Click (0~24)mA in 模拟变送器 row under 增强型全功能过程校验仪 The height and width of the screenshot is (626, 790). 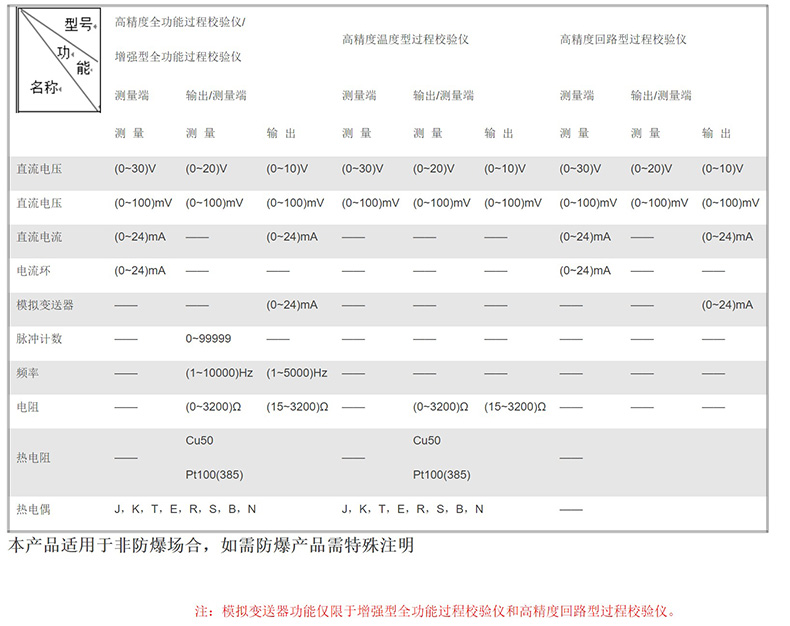click(292, 305)
